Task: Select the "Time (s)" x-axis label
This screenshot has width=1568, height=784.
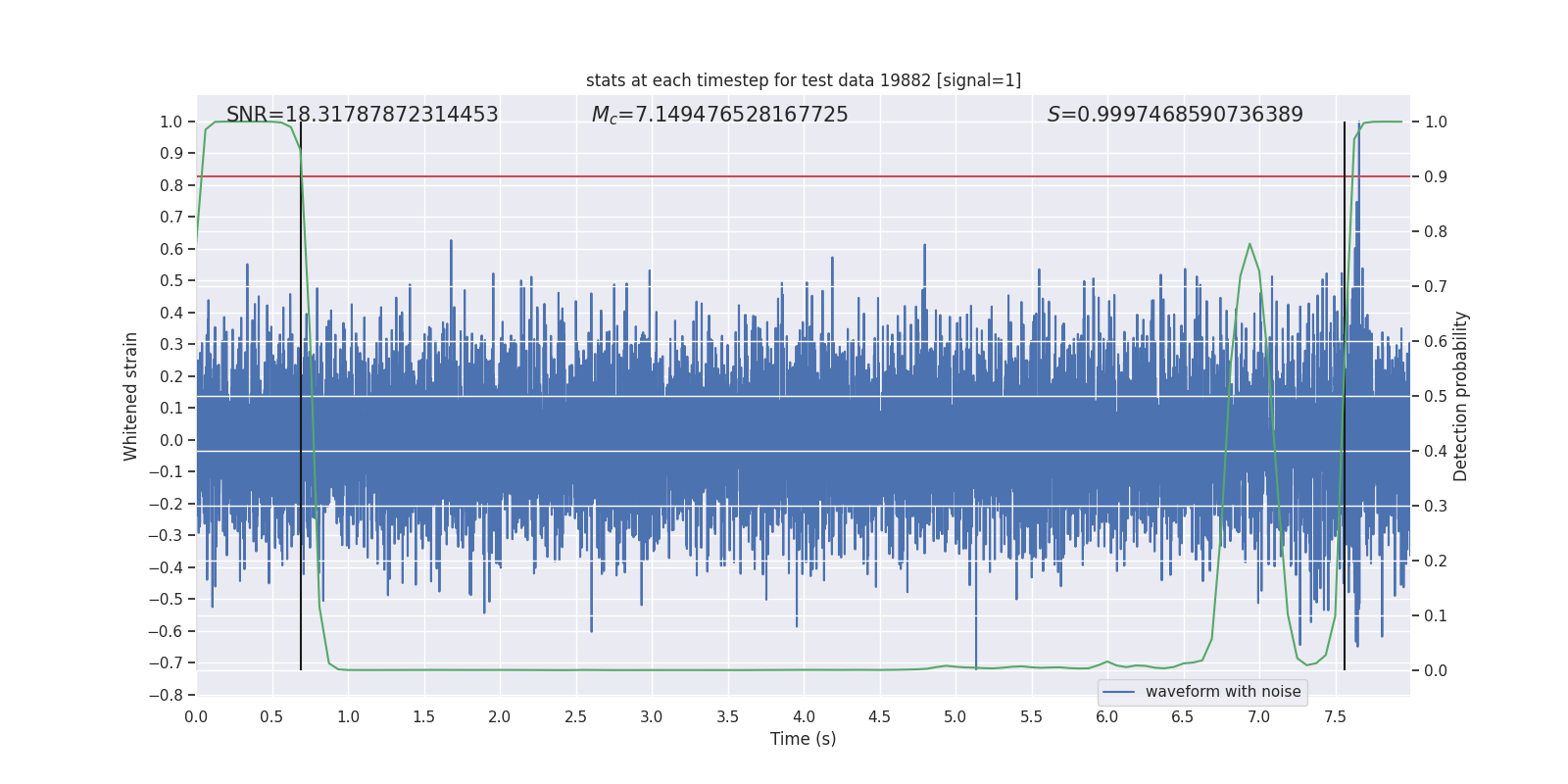Action: tap(803, 739)
